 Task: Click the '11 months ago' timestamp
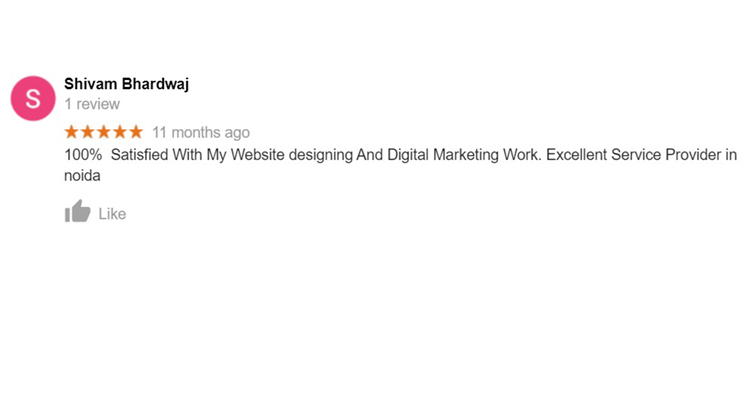201,133
